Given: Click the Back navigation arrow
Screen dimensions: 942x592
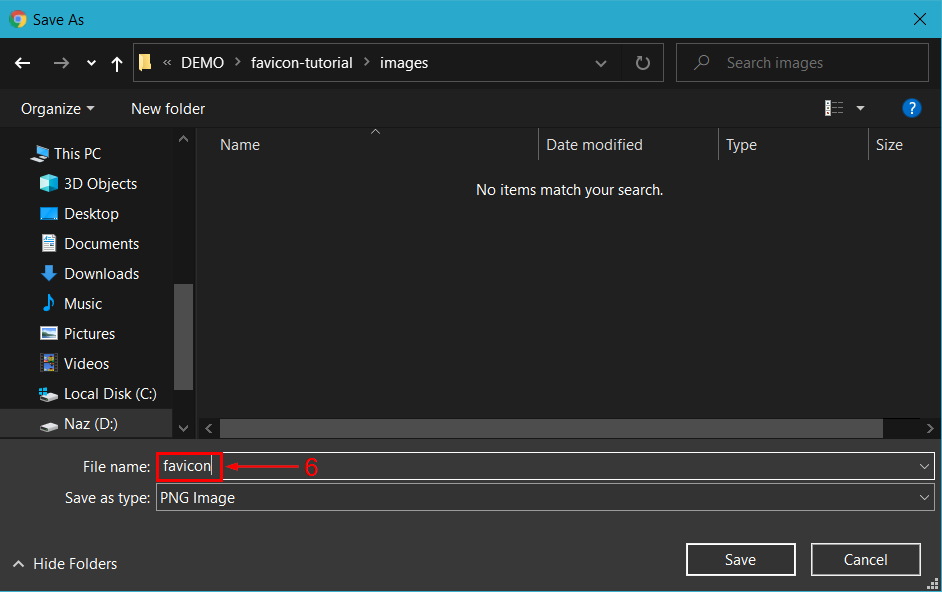Looking at the screenshot, I should coord(23,63).
